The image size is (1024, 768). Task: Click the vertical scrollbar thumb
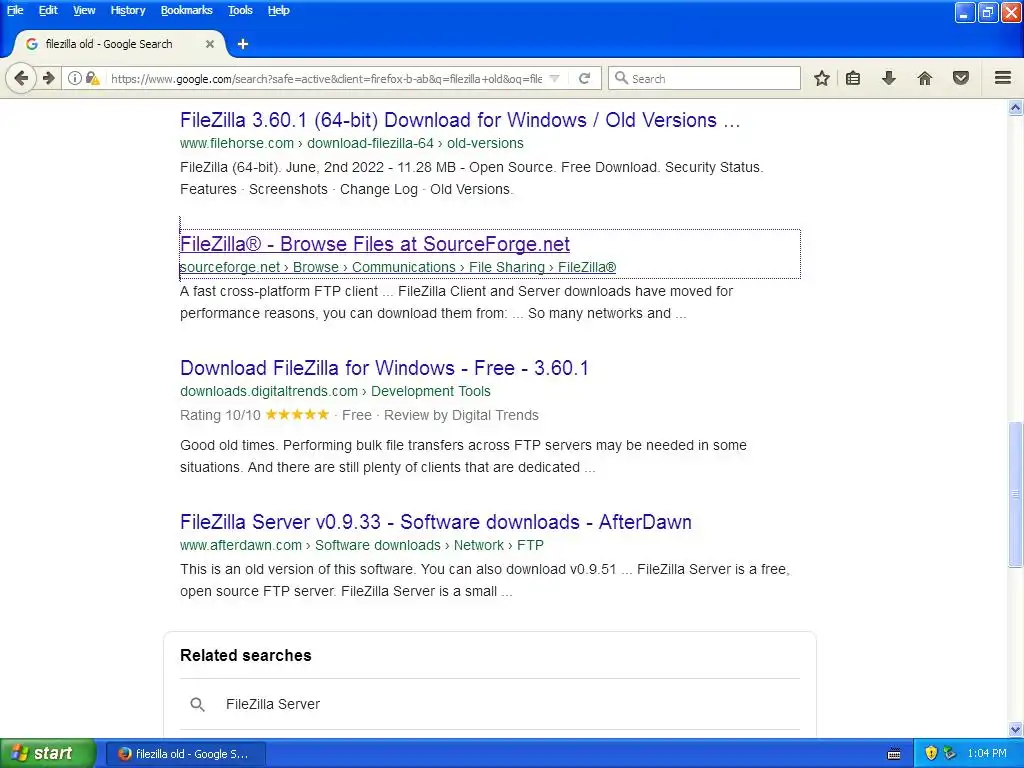pos(1016,494)
